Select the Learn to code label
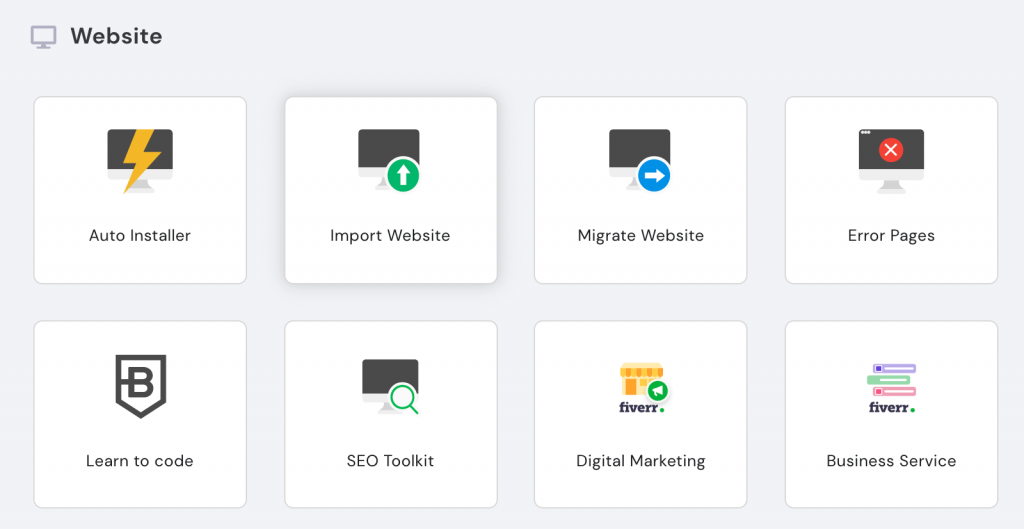Image resolution: width=1024 pixels, height=529 pixels. pos(140,460)
